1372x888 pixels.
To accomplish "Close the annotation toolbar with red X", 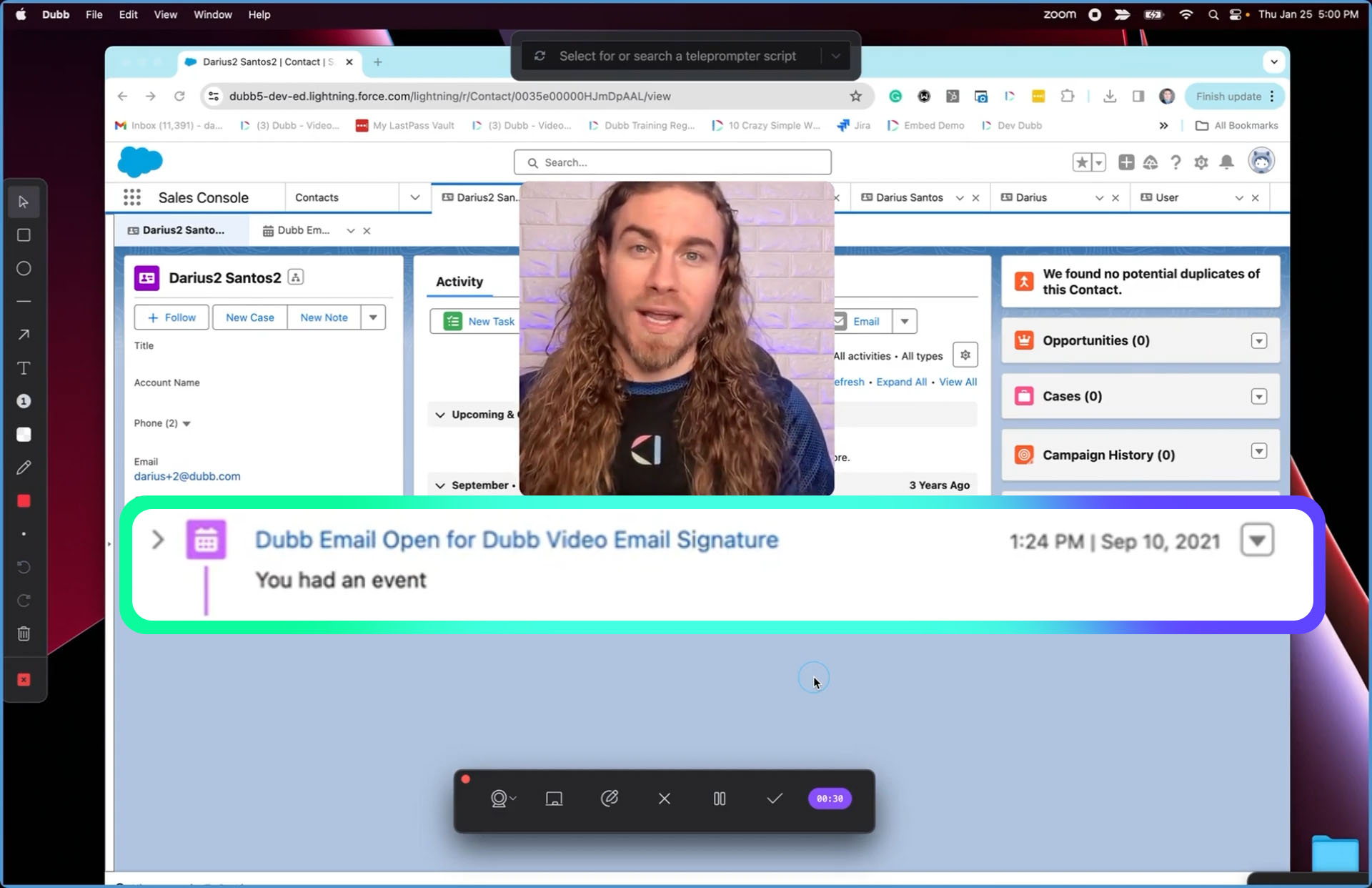I will click(24, 679).
